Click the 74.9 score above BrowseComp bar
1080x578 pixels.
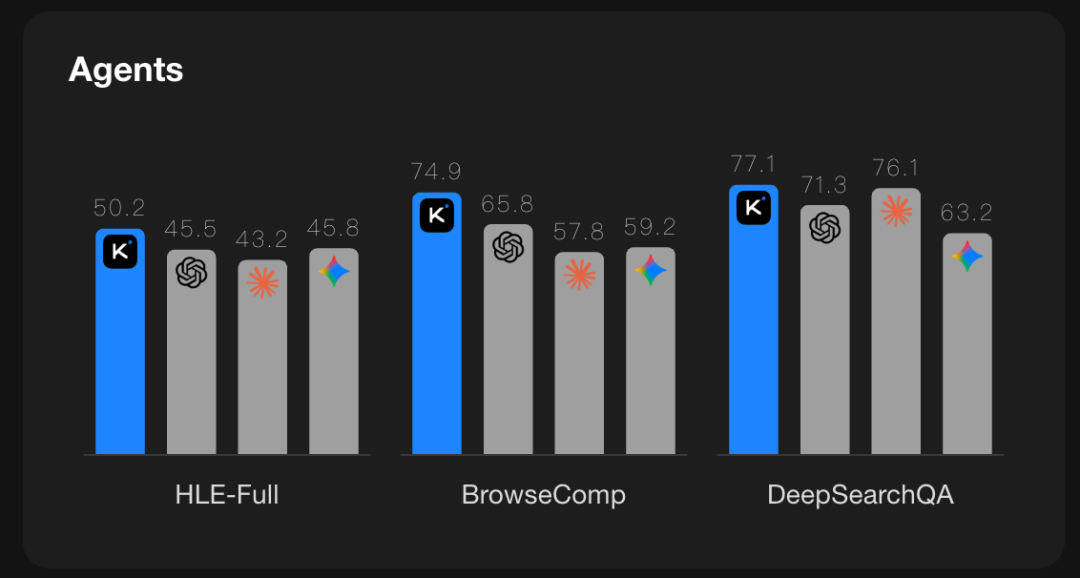coord(436,172)
